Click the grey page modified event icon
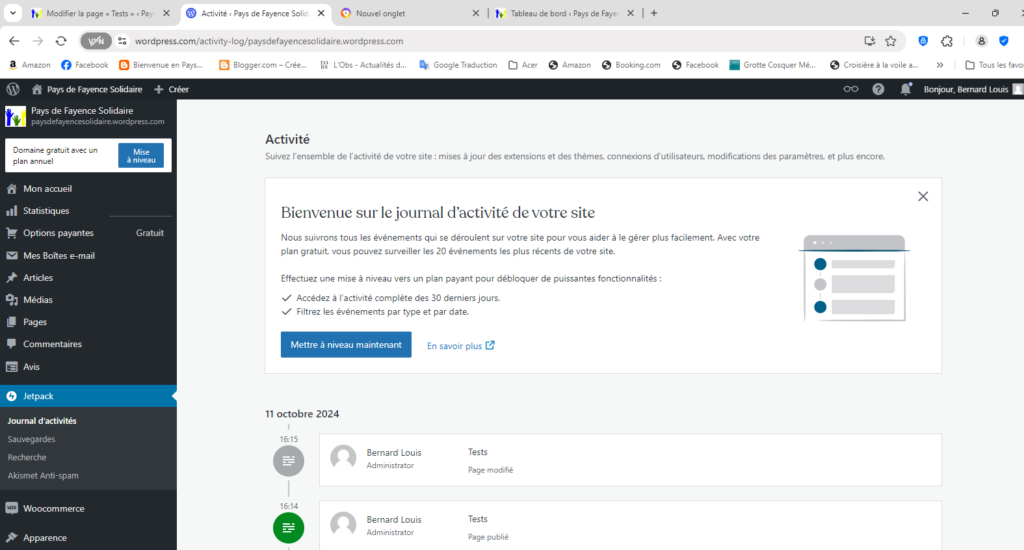This screenshot has height=550, width=1024. pyautogui.click(x=288, y=460)
